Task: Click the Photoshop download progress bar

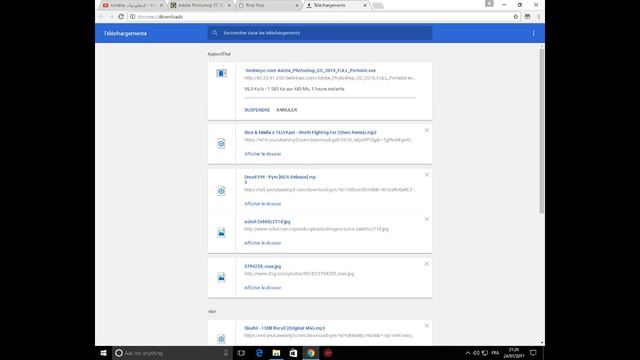Action: [330, 98]
